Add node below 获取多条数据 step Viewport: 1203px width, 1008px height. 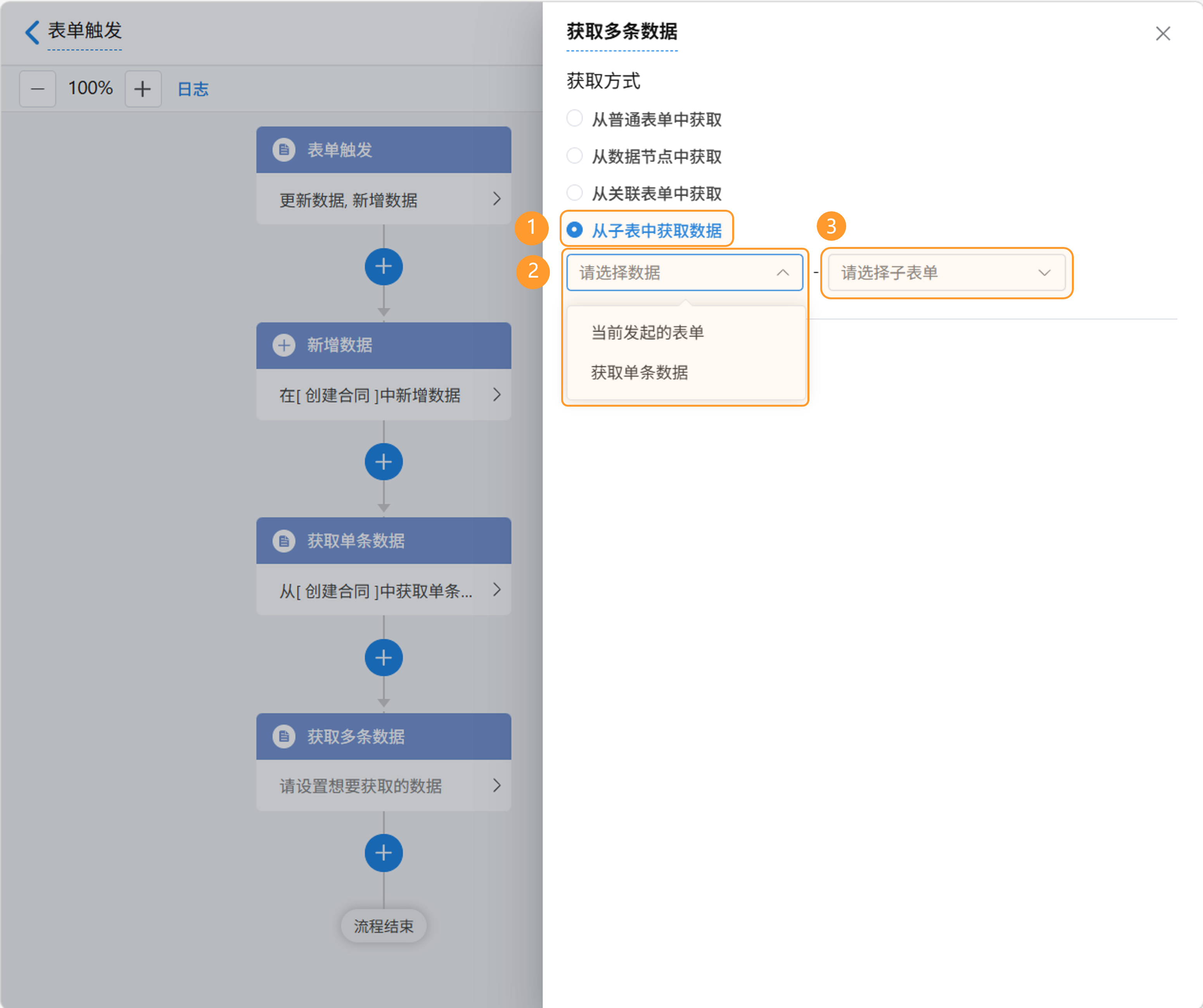[383, 852]
